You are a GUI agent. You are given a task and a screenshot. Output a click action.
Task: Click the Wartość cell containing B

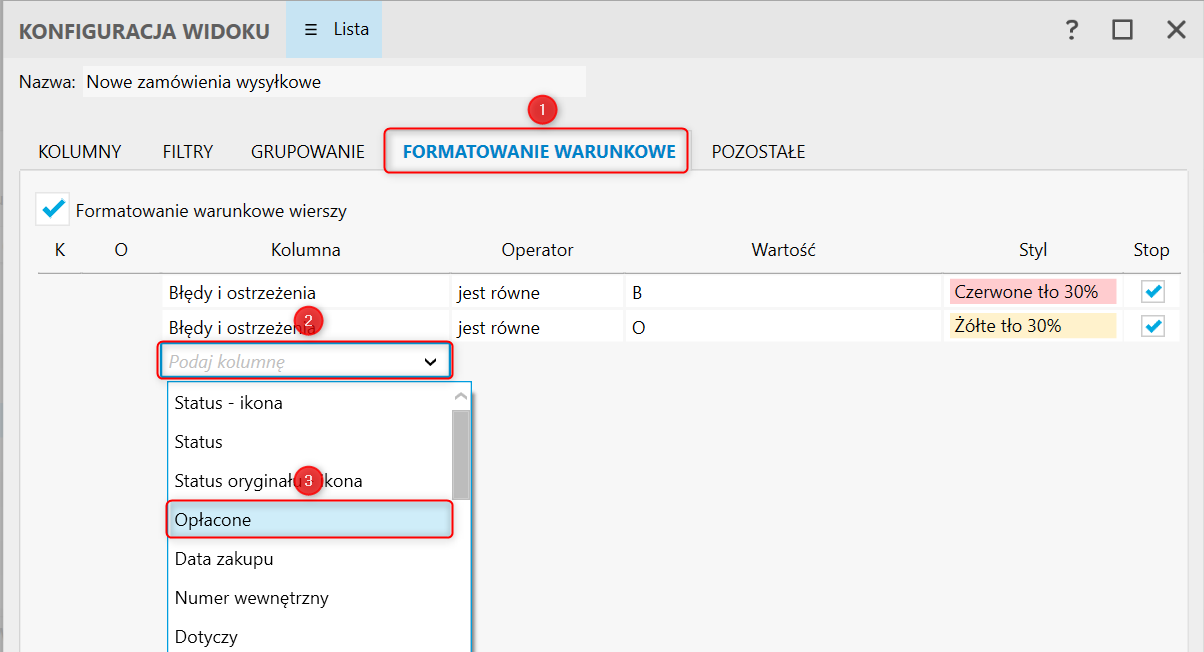(x=783, y=292)
